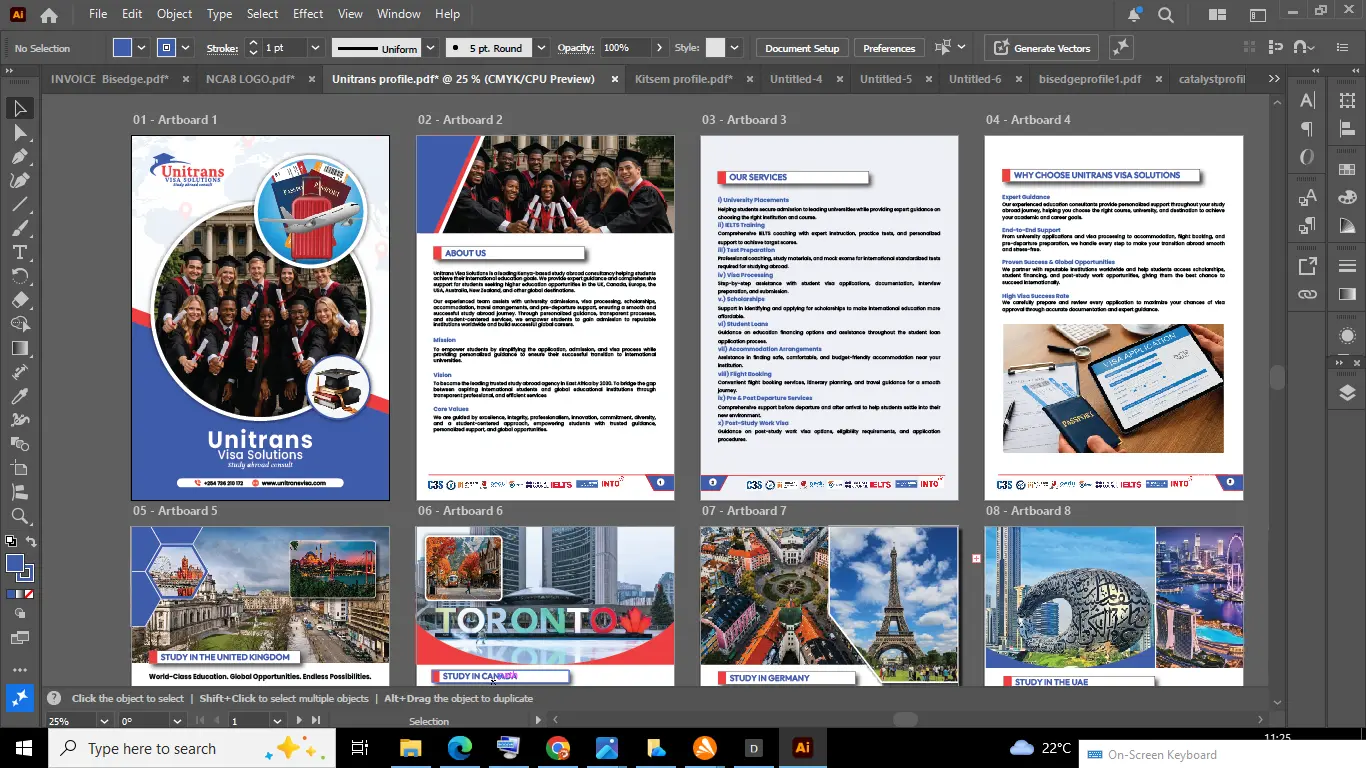
Task: Open the Character panel icon
Action: click(1307, 100)
